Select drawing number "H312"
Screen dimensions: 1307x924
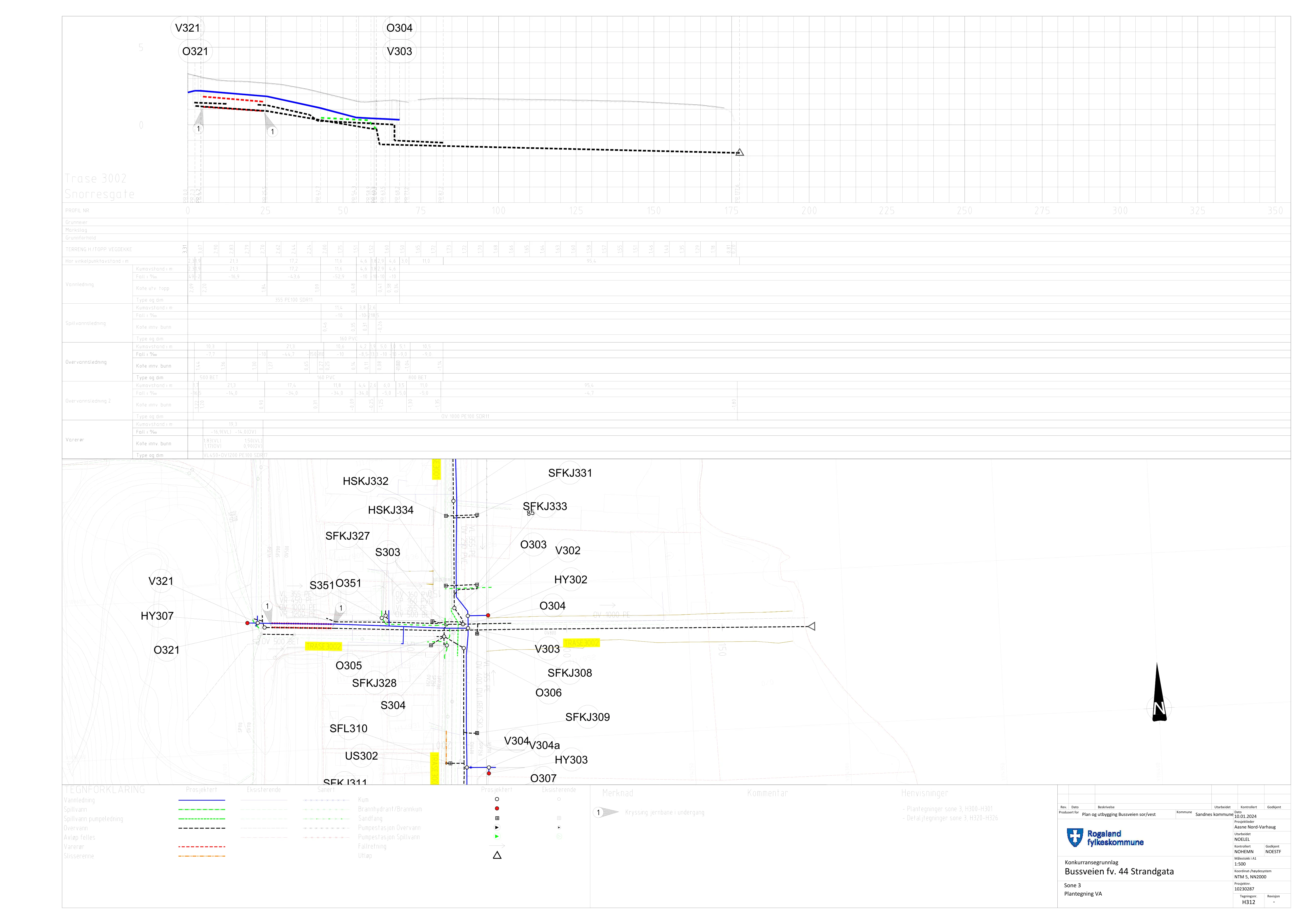click(1248, 902)
